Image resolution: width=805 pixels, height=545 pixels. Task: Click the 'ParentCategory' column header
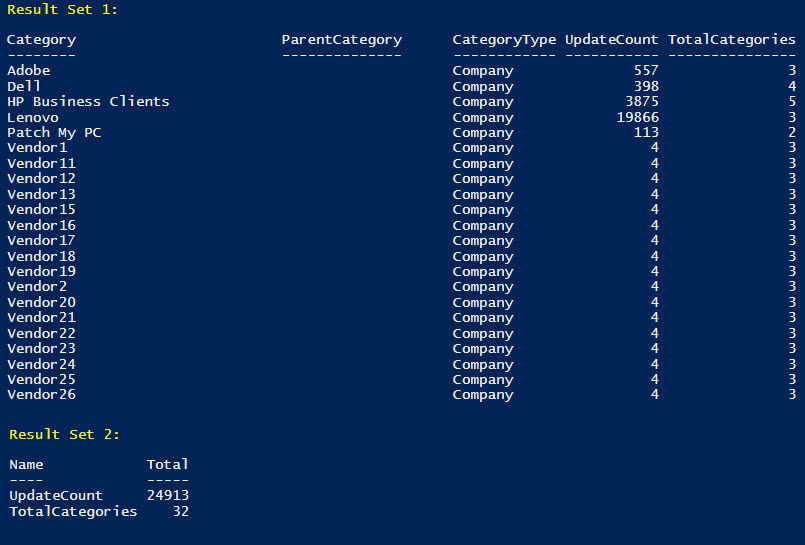coord(341,40)
